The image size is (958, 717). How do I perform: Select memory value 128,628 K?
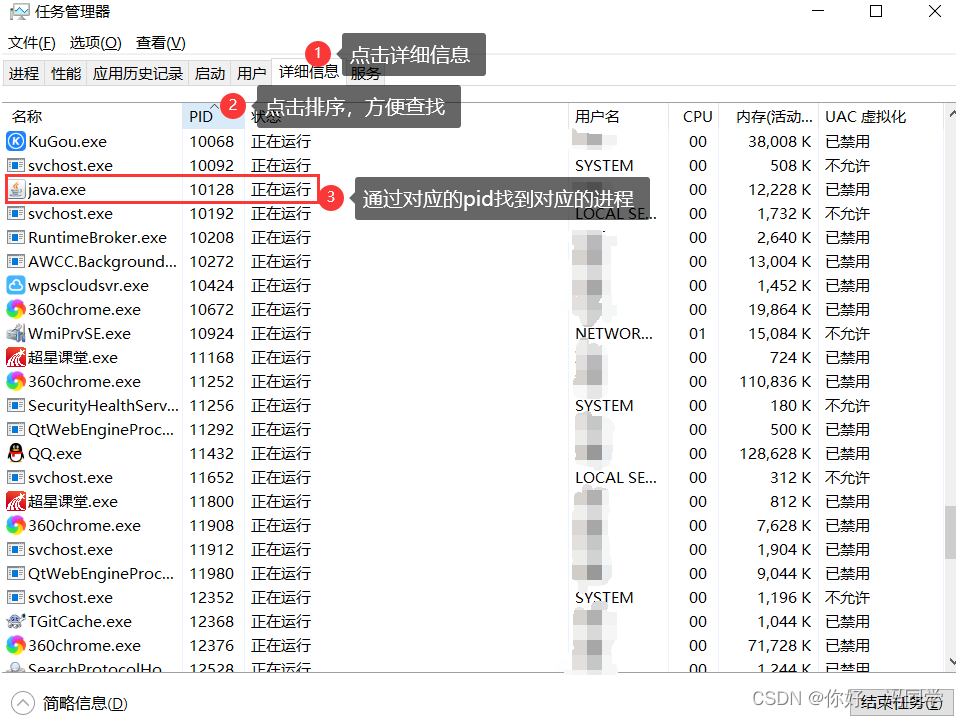775,454
